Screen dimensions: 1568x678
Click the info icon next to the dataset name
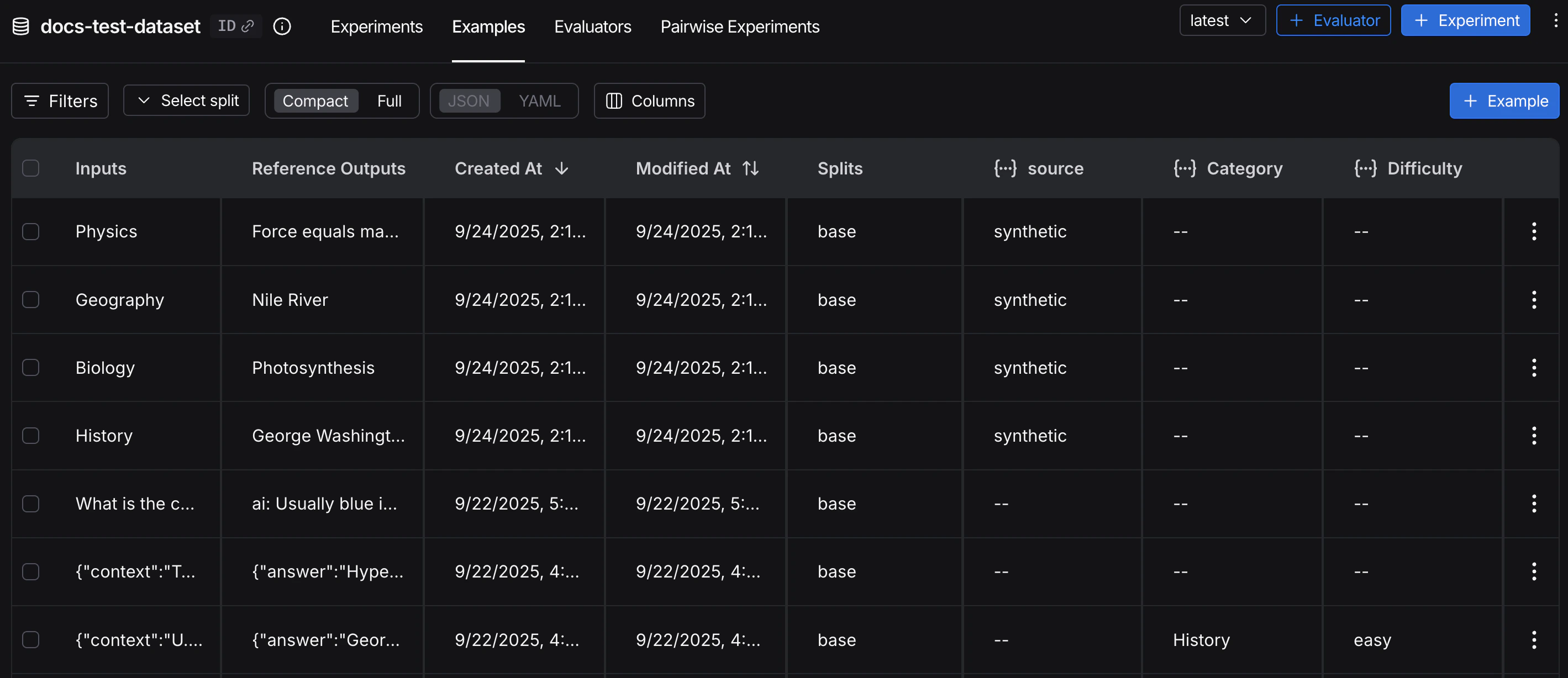[282, 26]
